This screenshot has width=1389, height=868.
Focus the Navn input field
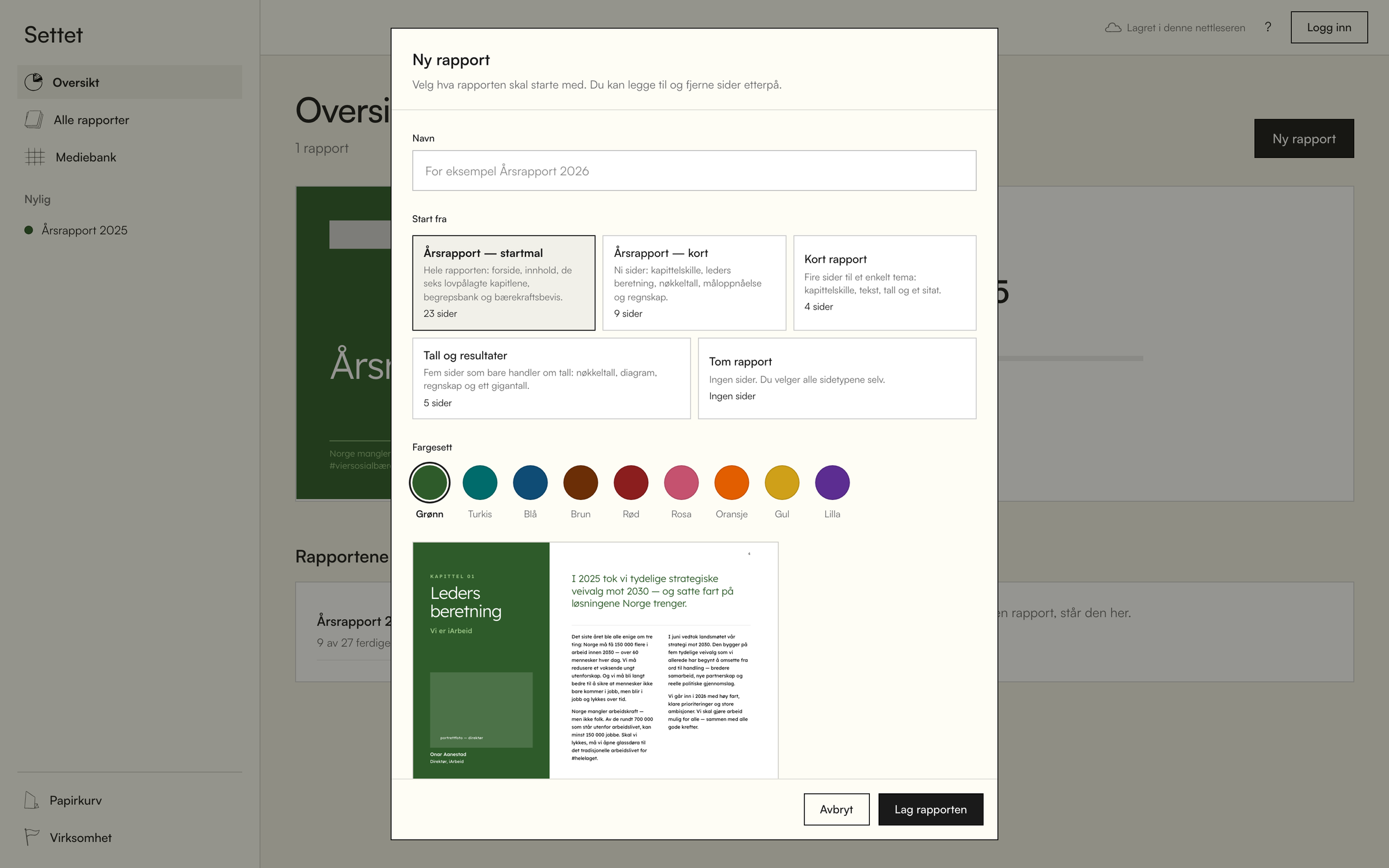click(x=694, y=171)
